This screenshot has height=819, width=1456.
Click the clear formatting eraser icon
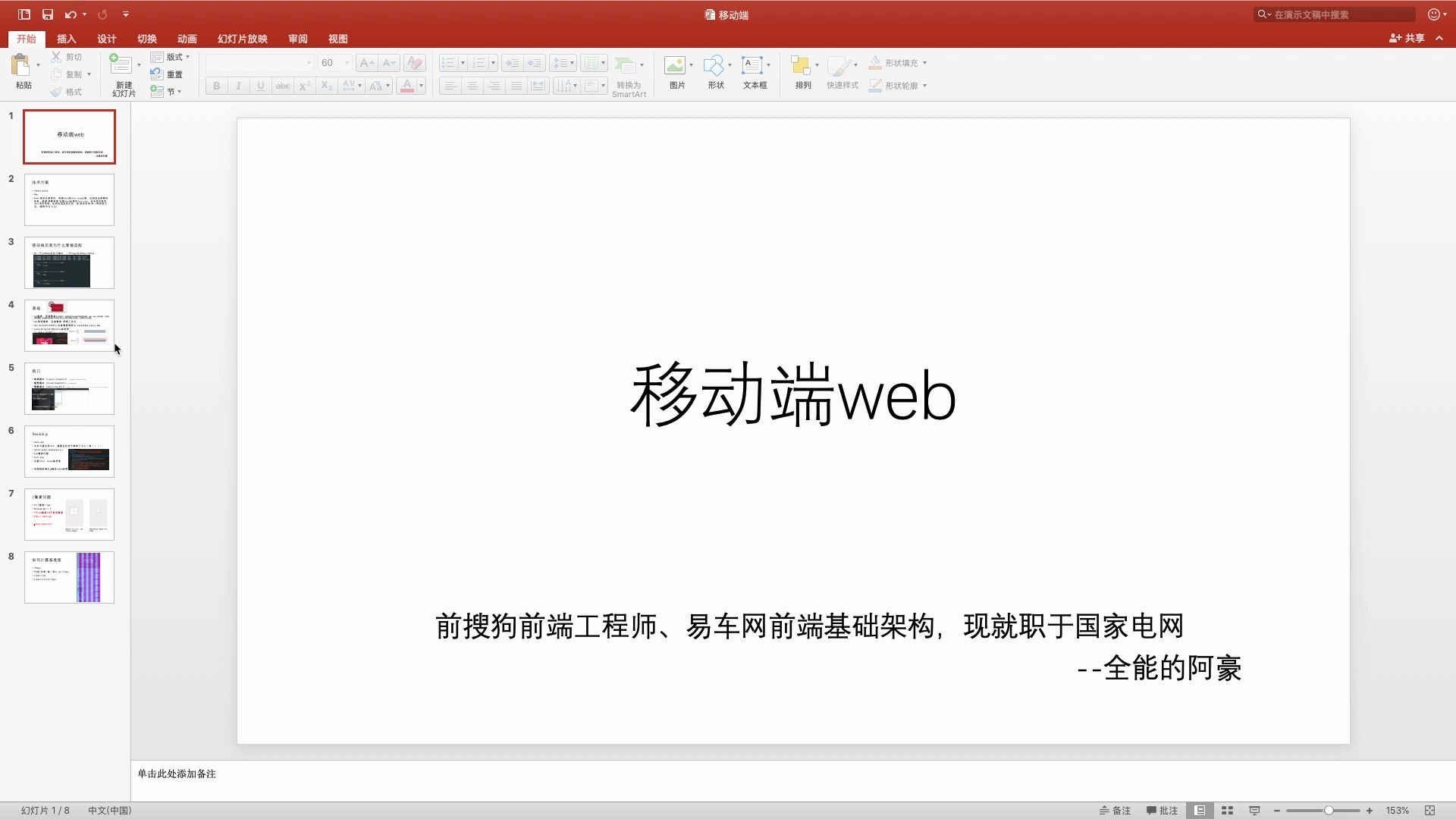tap(414, 63)
